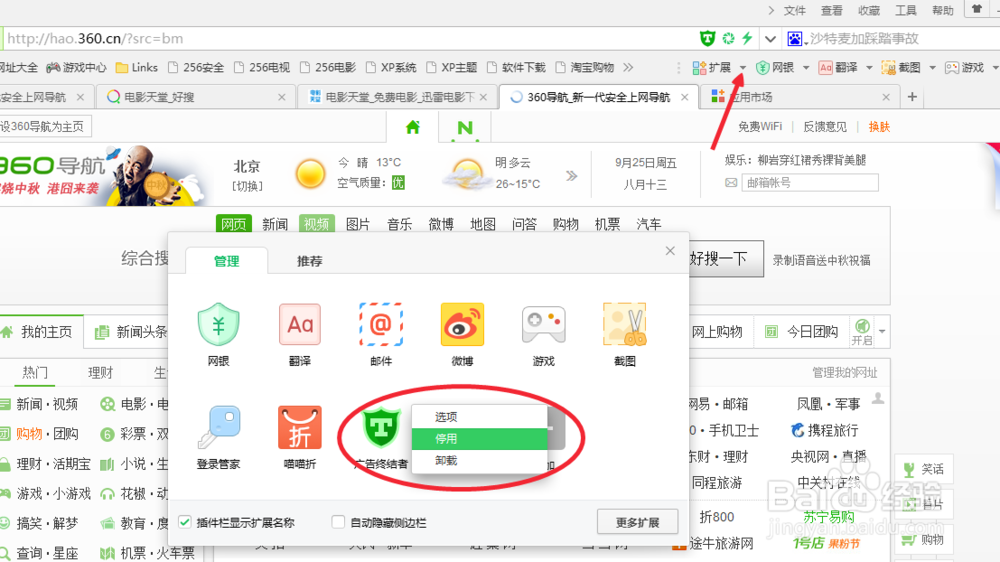Click the 好搜一下 search button

(x=726, y=258)
